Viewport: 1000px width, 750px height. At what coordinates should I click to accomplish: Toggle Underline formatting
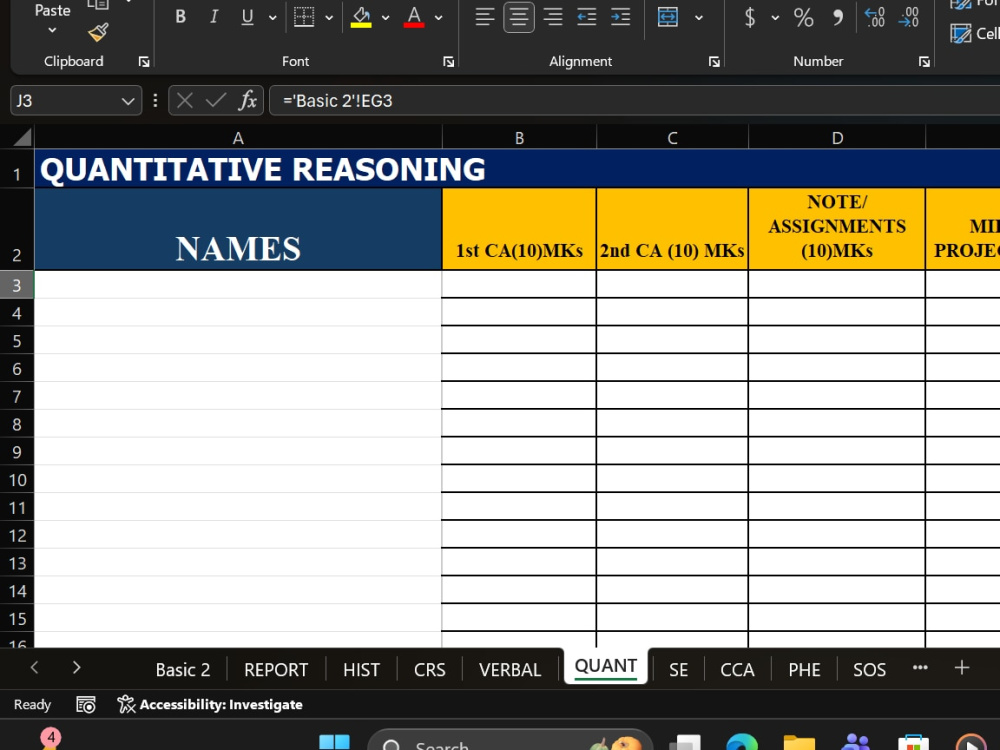point(247,17)
